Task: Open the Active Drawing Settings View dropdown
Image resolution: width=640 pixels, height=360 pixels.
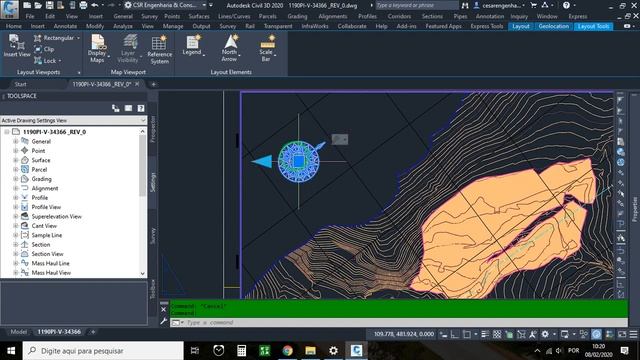Action: pyautogui.click(x=73, y=120)
